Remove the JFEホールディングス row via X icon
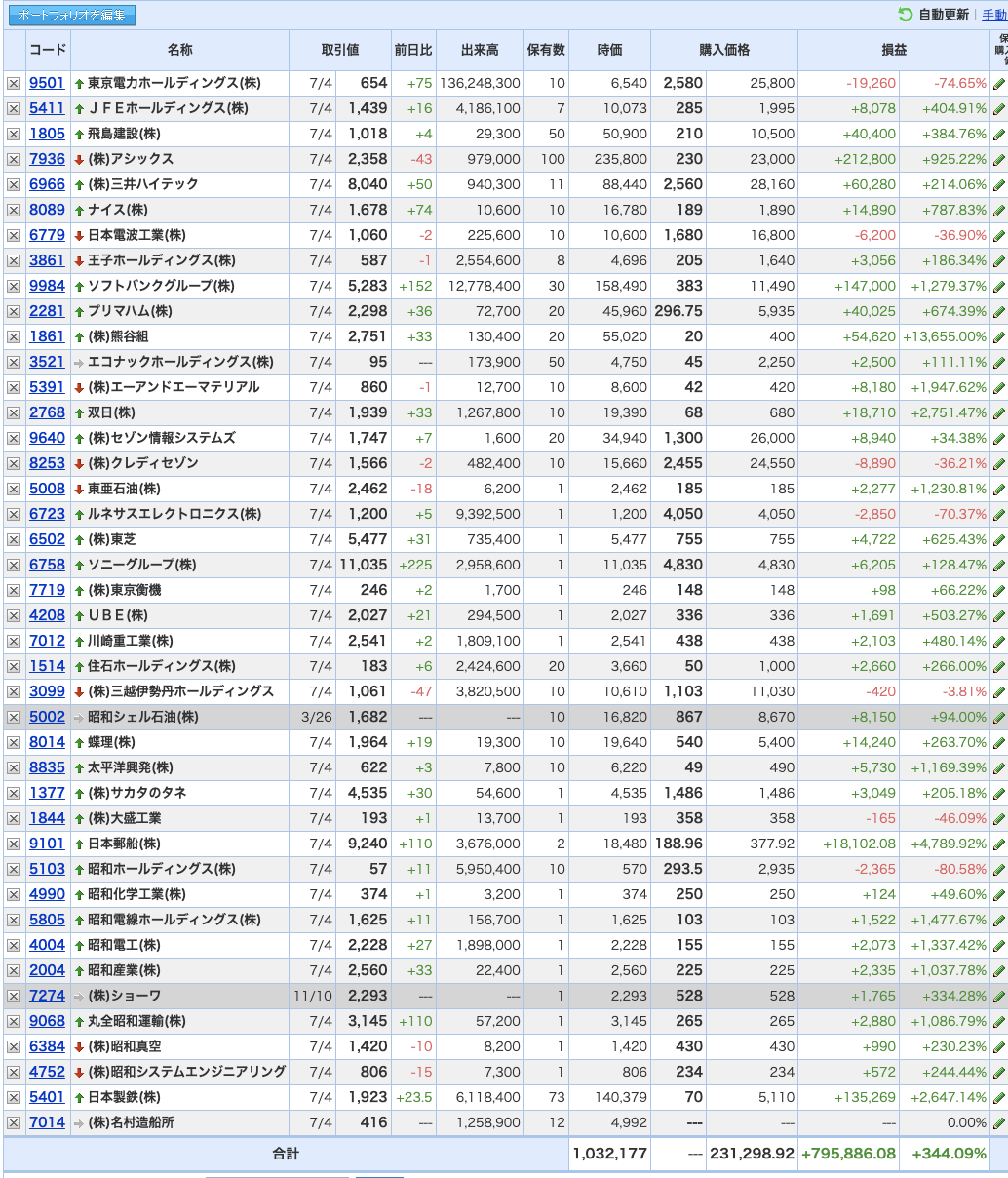The width and height of the screenshot is (1008, 1178). (14, 108)
